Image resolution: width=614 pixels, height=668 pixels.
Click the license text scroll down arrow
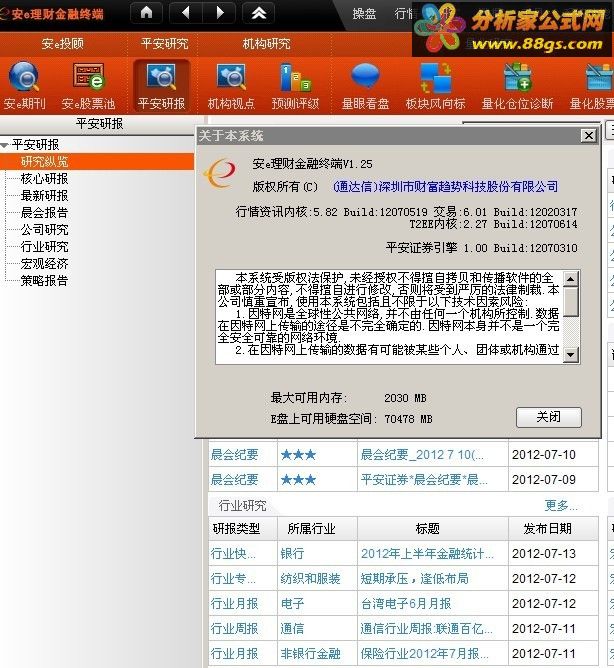tap(571, 354)
